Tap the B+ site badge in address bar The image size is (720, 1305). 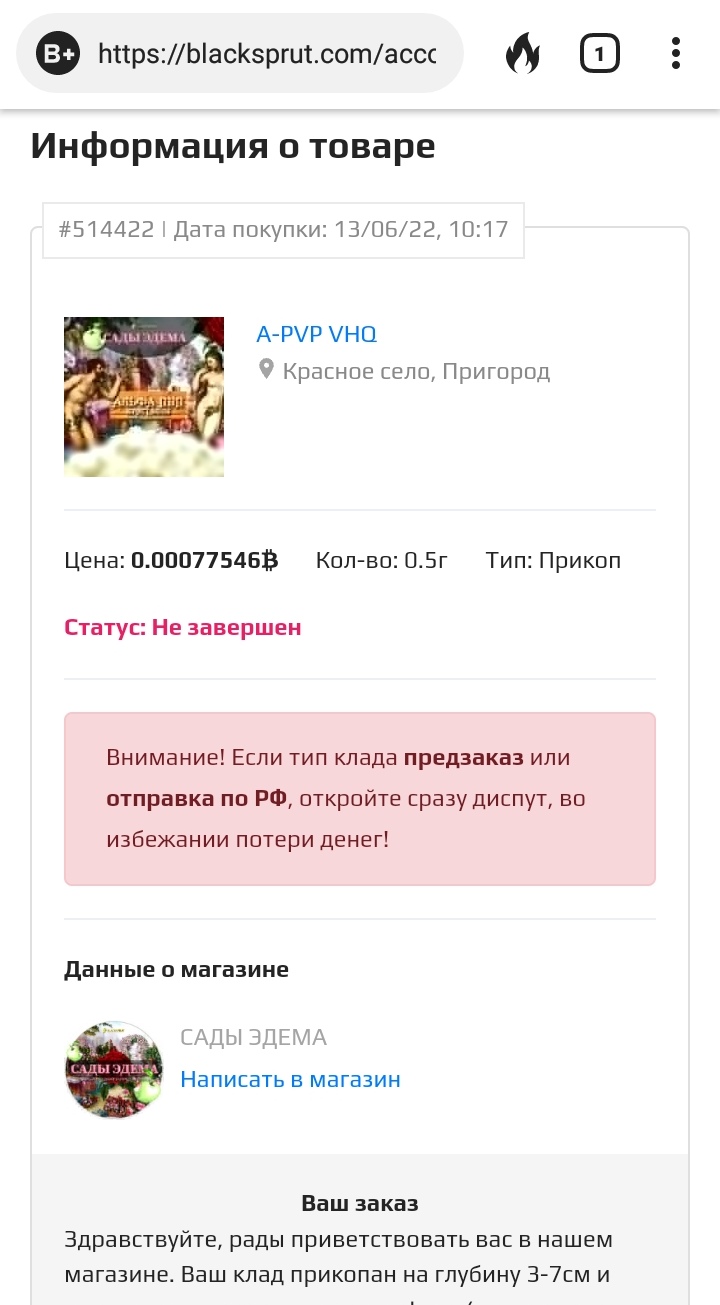pyautogui.click(x=58, y=53)
